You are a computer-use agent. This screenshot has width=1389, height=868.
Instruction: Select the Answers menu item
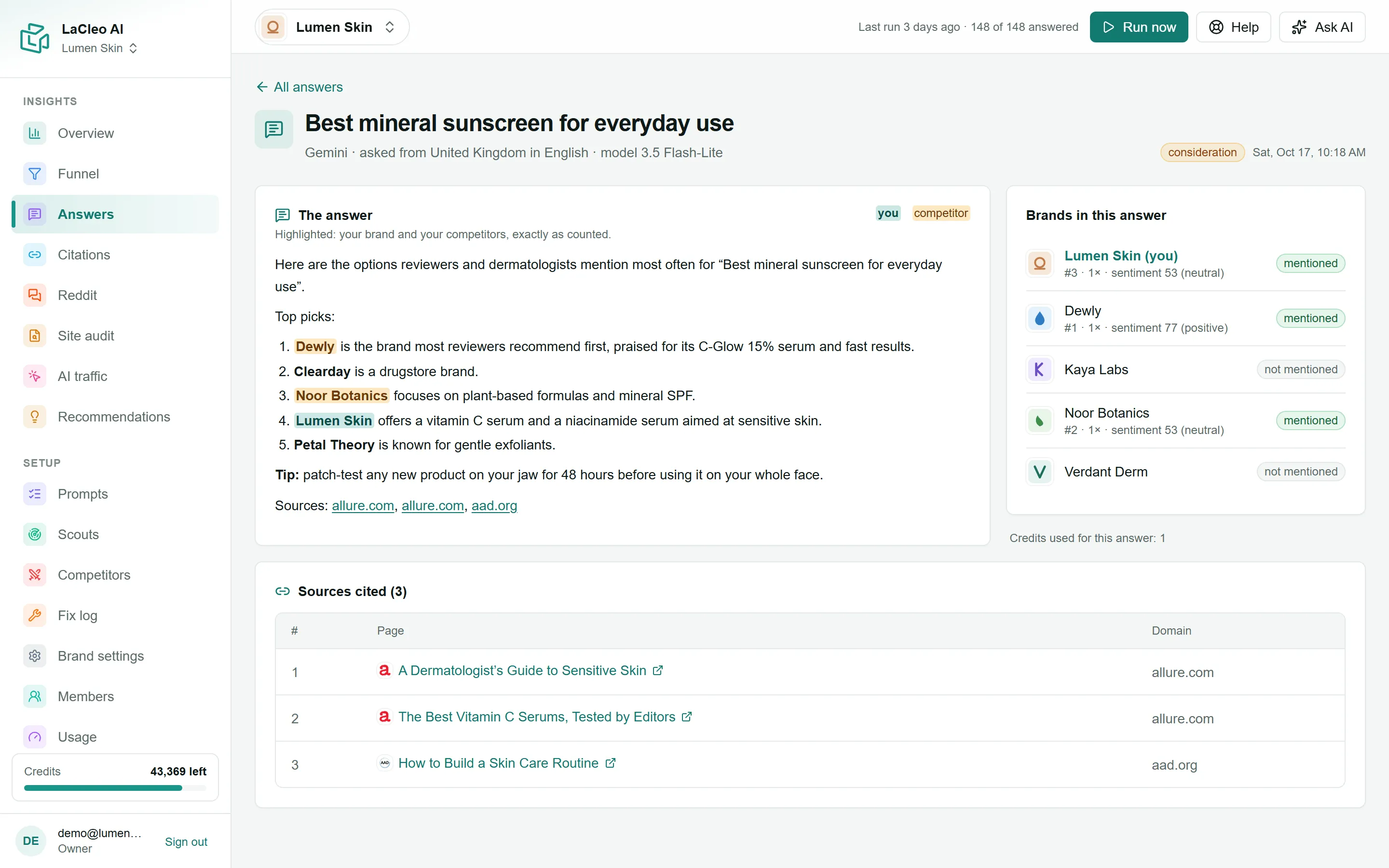[115, 214]
